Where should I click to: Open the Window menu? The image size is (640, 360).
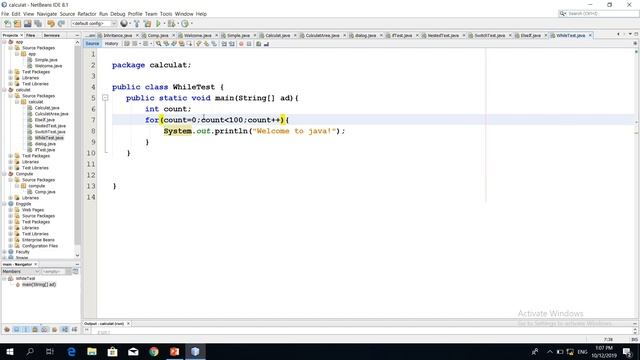pyautogui.click(x=184, y=14)
